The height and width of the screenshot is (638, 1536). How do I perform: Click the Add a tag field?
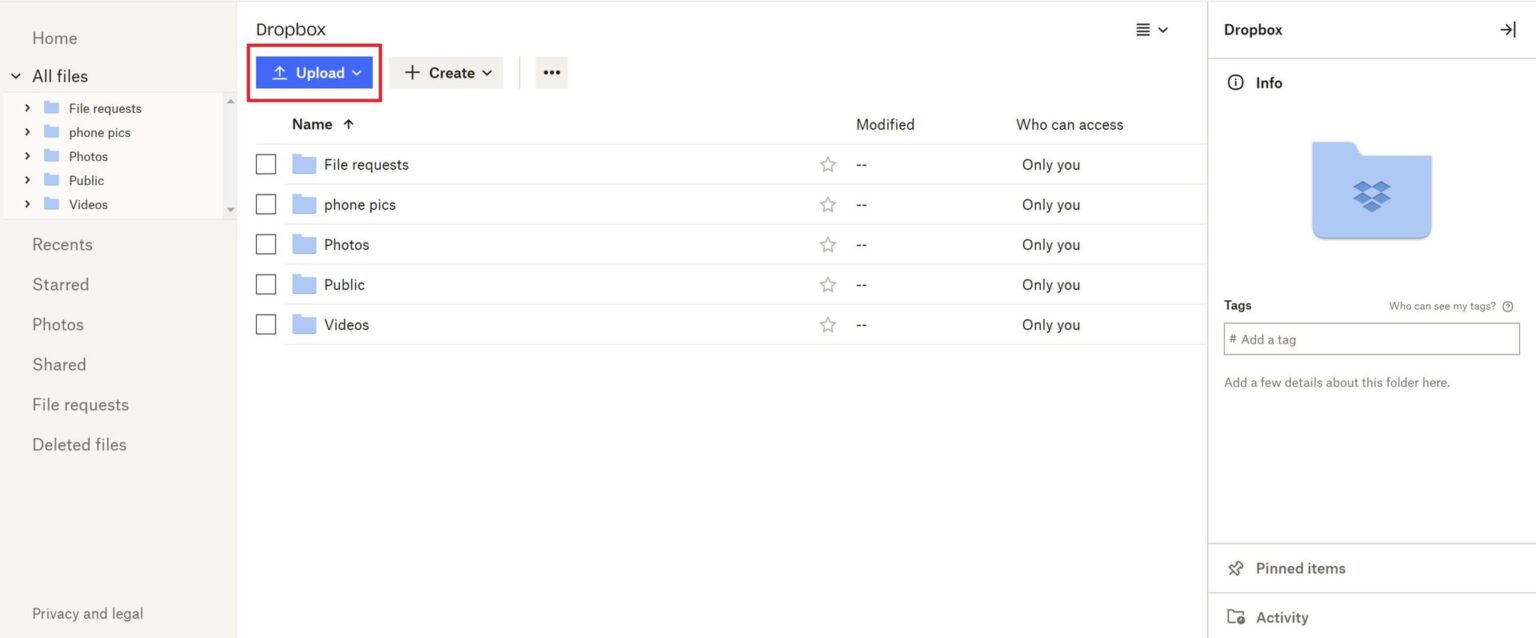point(1371,340)
